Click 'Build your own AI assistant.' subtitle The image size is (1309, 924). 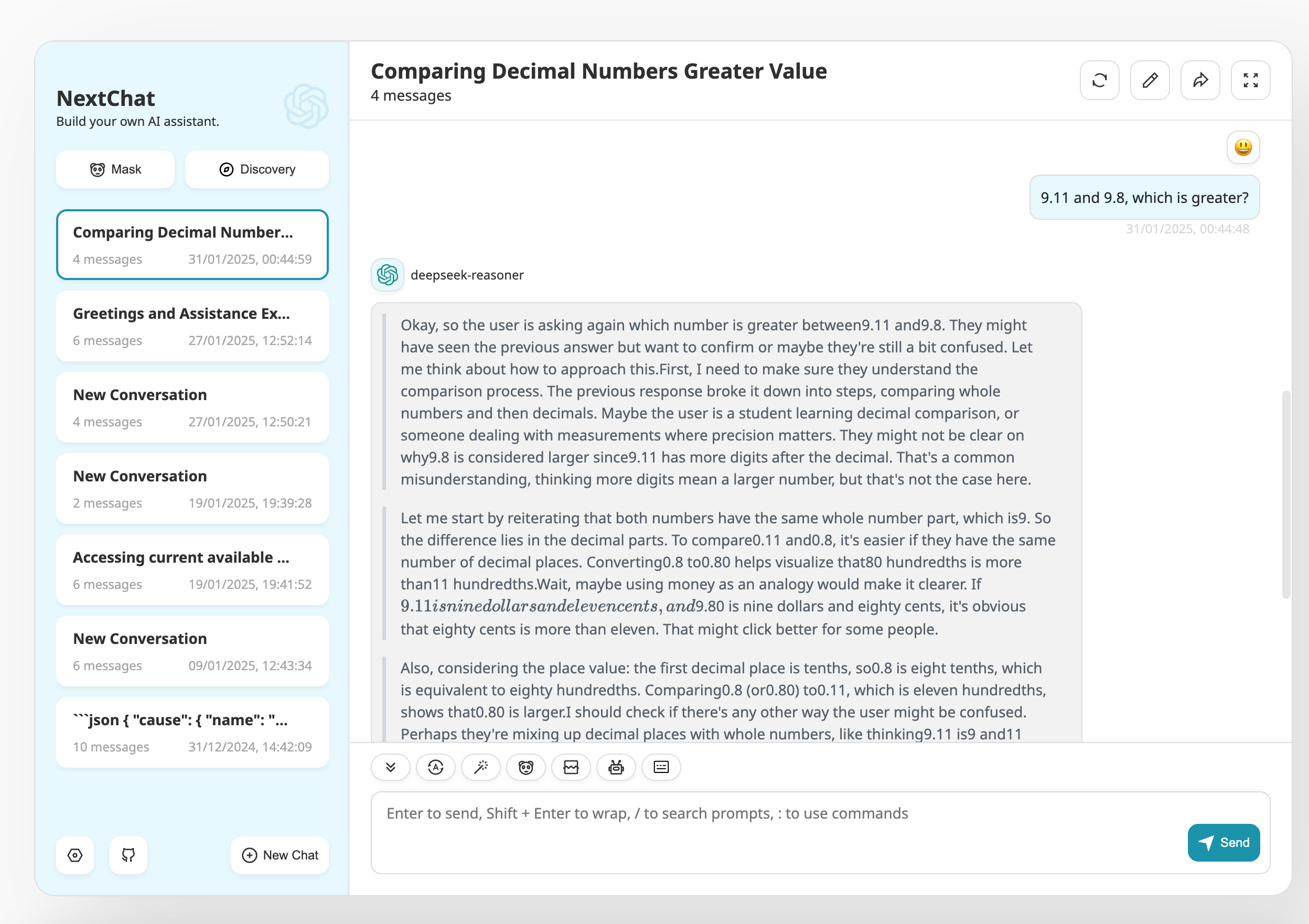137,122
